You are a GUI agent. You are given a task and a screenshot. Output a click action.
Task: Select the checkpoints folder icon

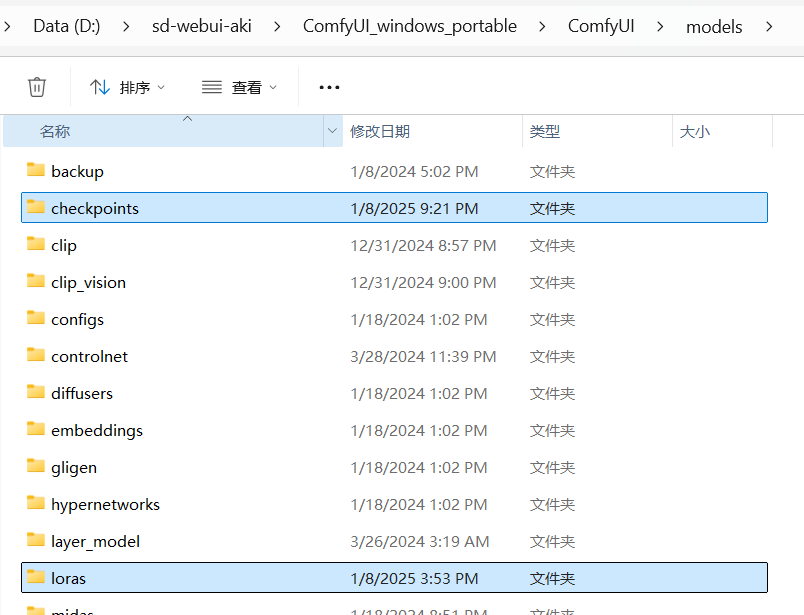coord(36,207)
